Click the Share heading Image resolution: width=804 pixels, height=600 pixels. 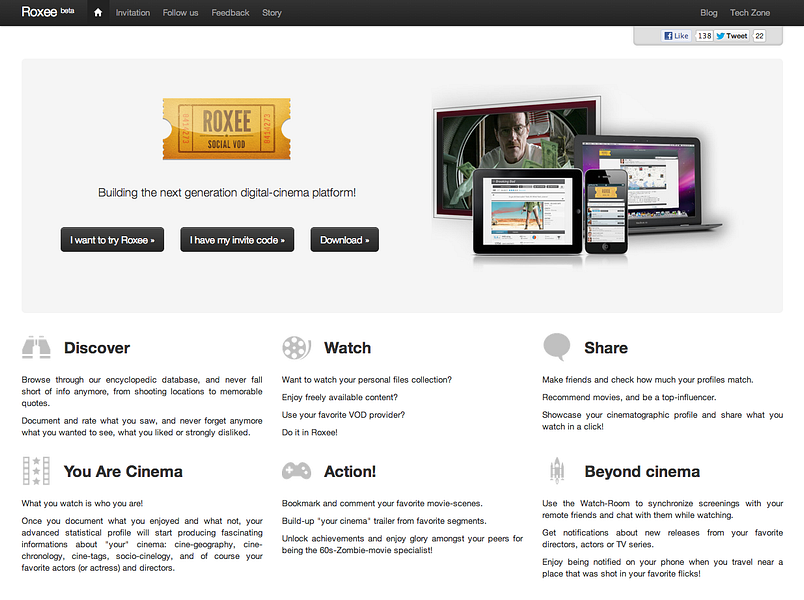(x=606, y=348)
